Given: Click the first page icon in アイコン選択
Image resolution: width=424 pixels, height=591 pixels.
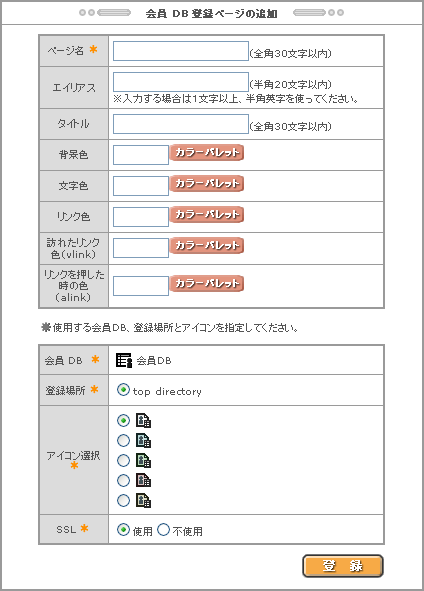Looking at the screenshot, I should click(x=143, y=421).
